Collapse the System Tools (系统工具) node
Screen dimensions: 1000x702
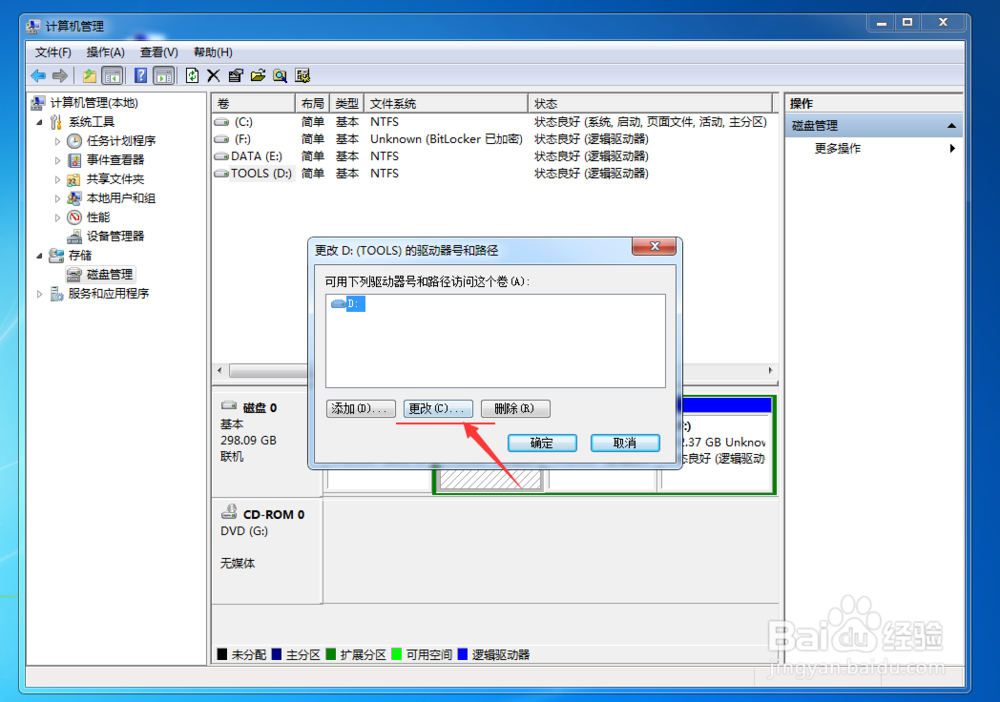40,122
